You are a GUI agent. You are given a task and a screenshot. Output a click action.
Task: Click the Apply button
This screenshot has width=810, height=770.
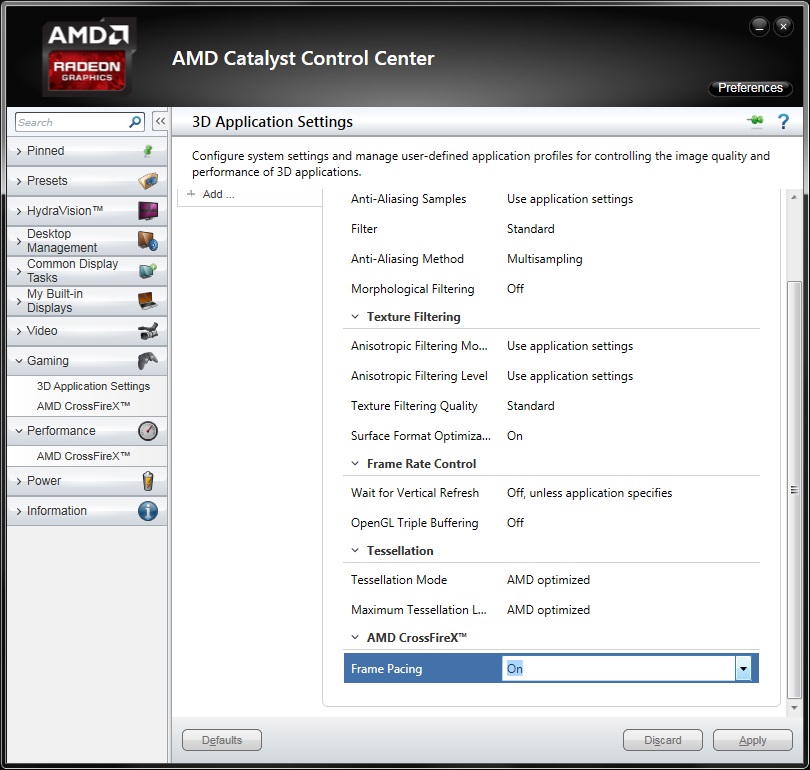[x=753, y=740]
